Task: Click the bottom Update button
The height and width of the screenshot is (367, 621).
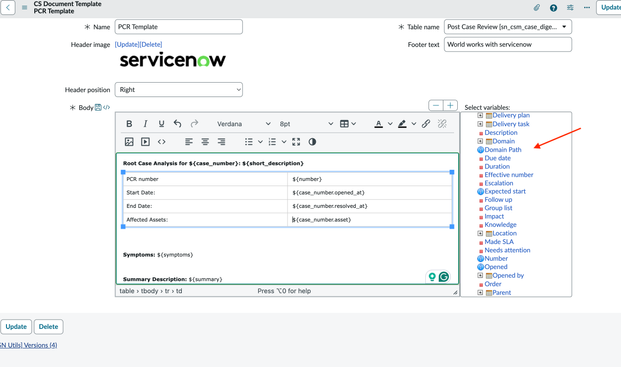Action: (x=16, y=327)
